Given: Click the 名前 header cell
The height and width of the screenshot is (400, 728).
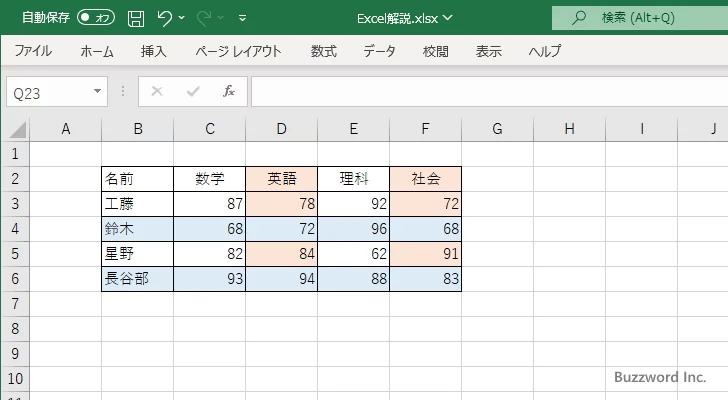Looking at the screenshot, I should tap(137, 179).
